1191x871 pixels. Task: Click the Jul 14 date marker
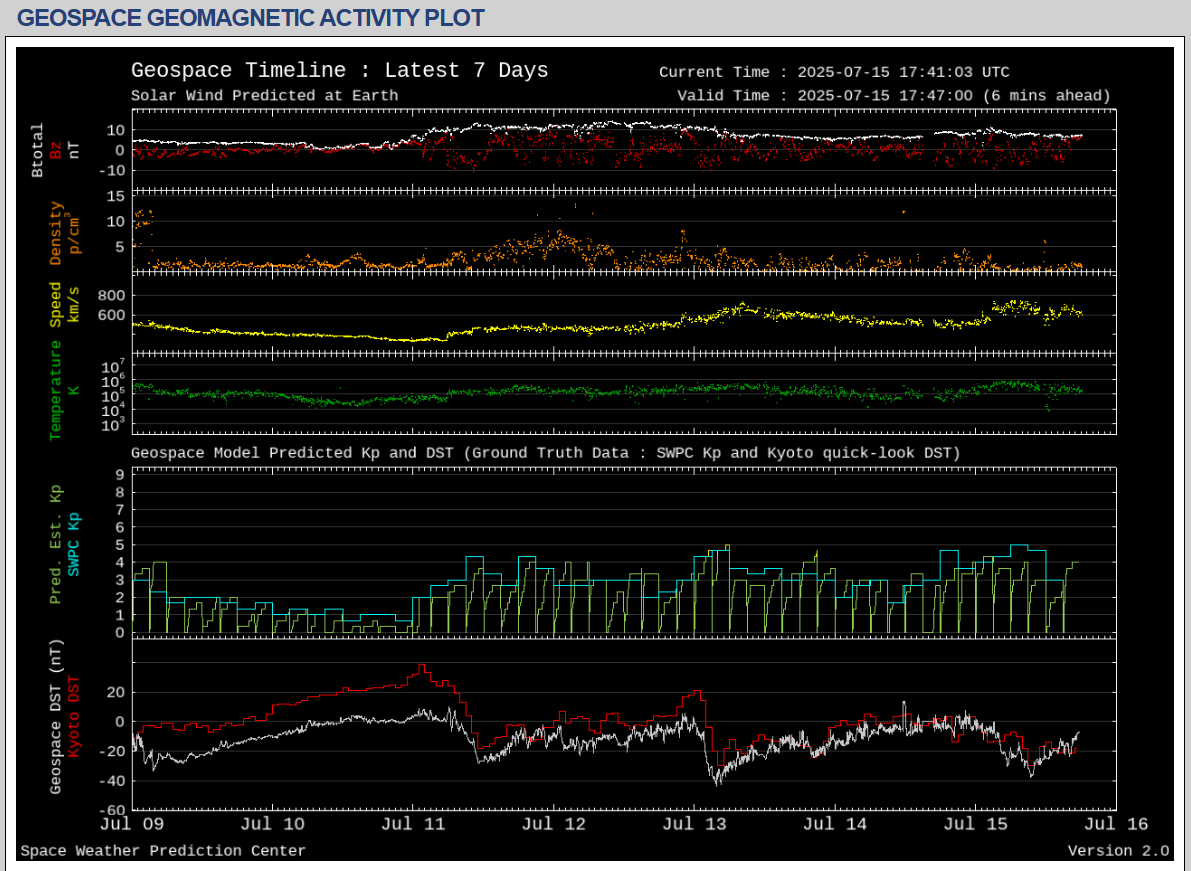pyautogui.click(x=835, y=824)
